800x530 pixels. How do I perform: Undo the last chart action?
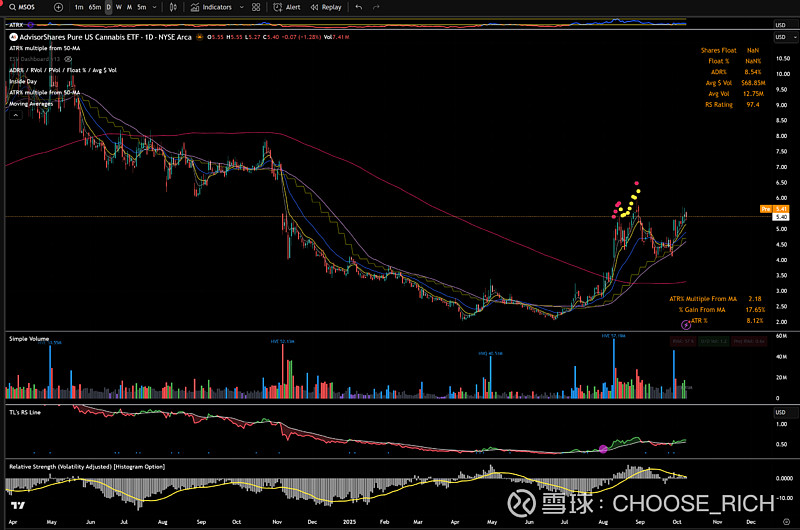point(359,7)
